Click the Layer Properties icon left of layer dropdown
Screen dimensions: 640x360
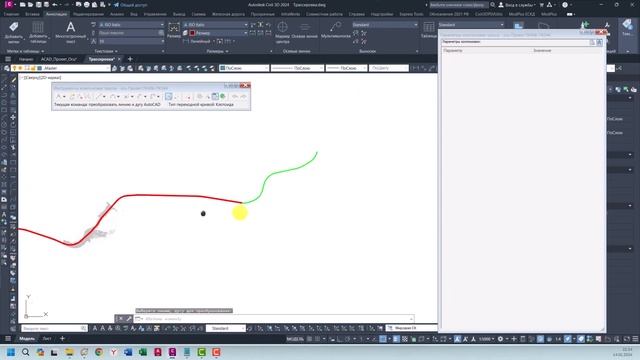coord(7,68)
